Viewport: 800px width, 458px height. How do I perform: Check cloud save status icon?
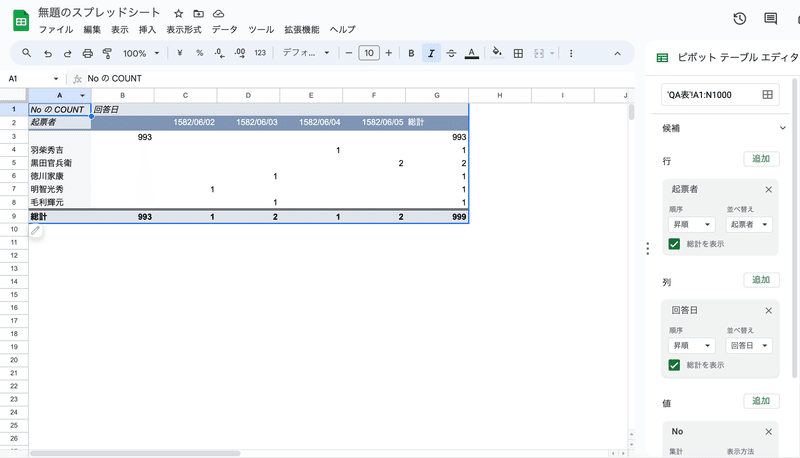218,14
